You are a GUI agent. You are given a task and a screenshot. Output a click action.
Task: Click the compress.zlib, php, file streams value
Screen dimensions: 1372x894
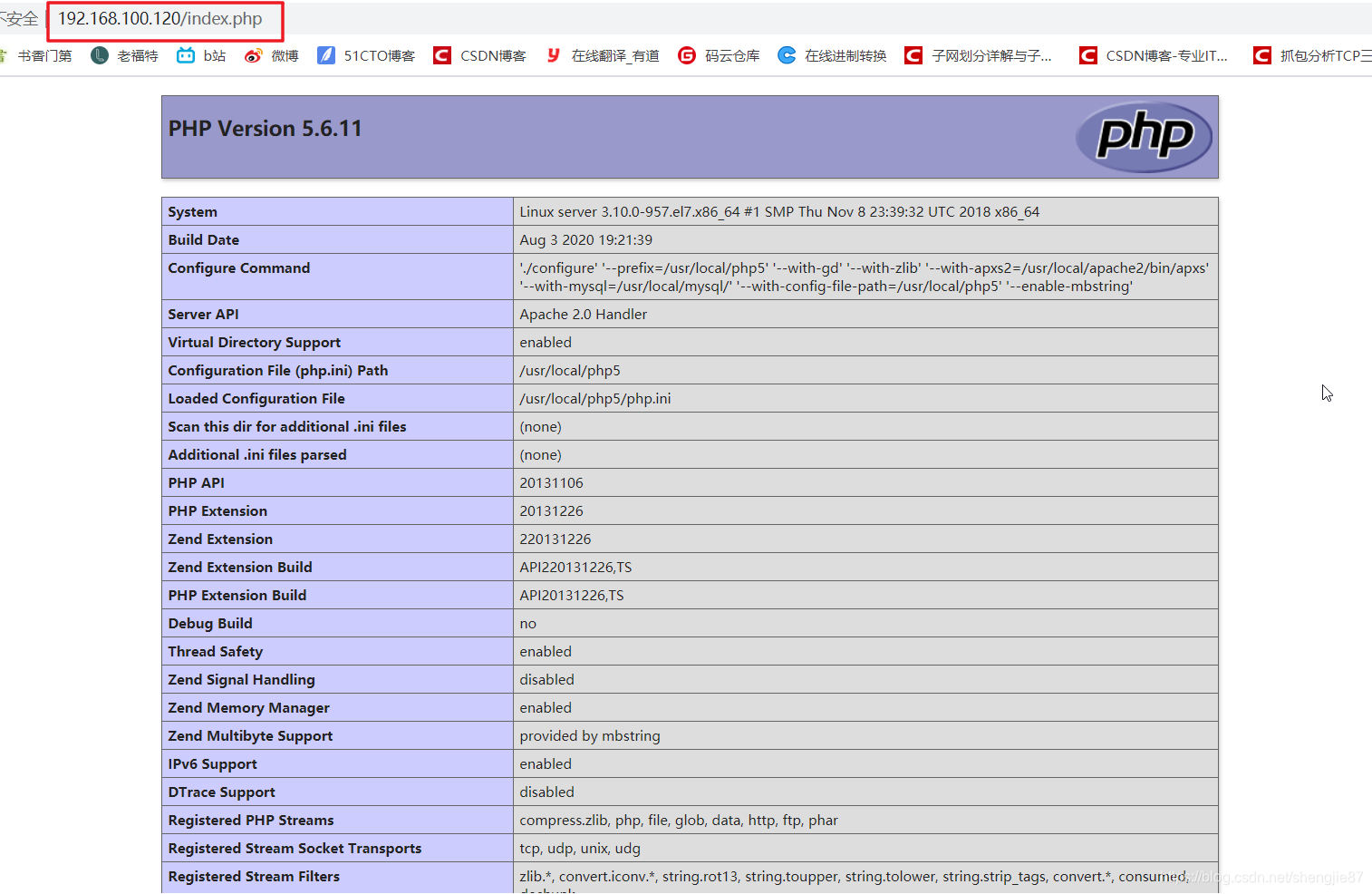679,821
